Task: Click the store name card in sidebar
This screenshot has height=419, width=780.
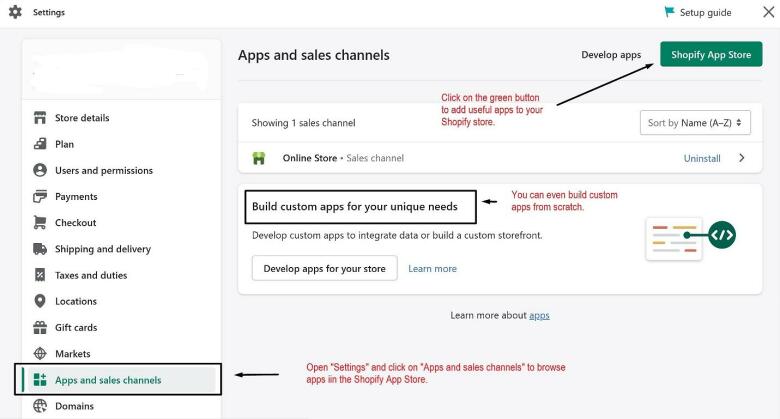Action: click(x=121, y=71)
